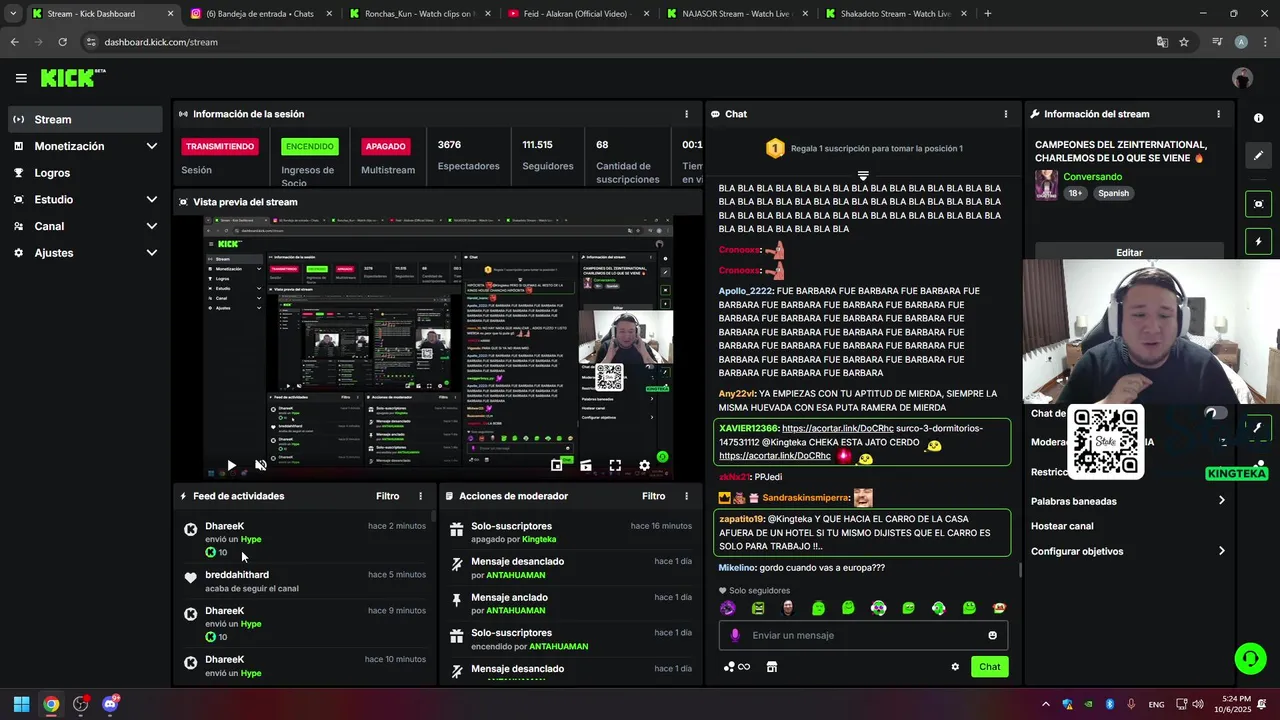The width and height of the screenshot is (1280, 720).
Task: Click the Kick logo
Action: click(73, 78)
